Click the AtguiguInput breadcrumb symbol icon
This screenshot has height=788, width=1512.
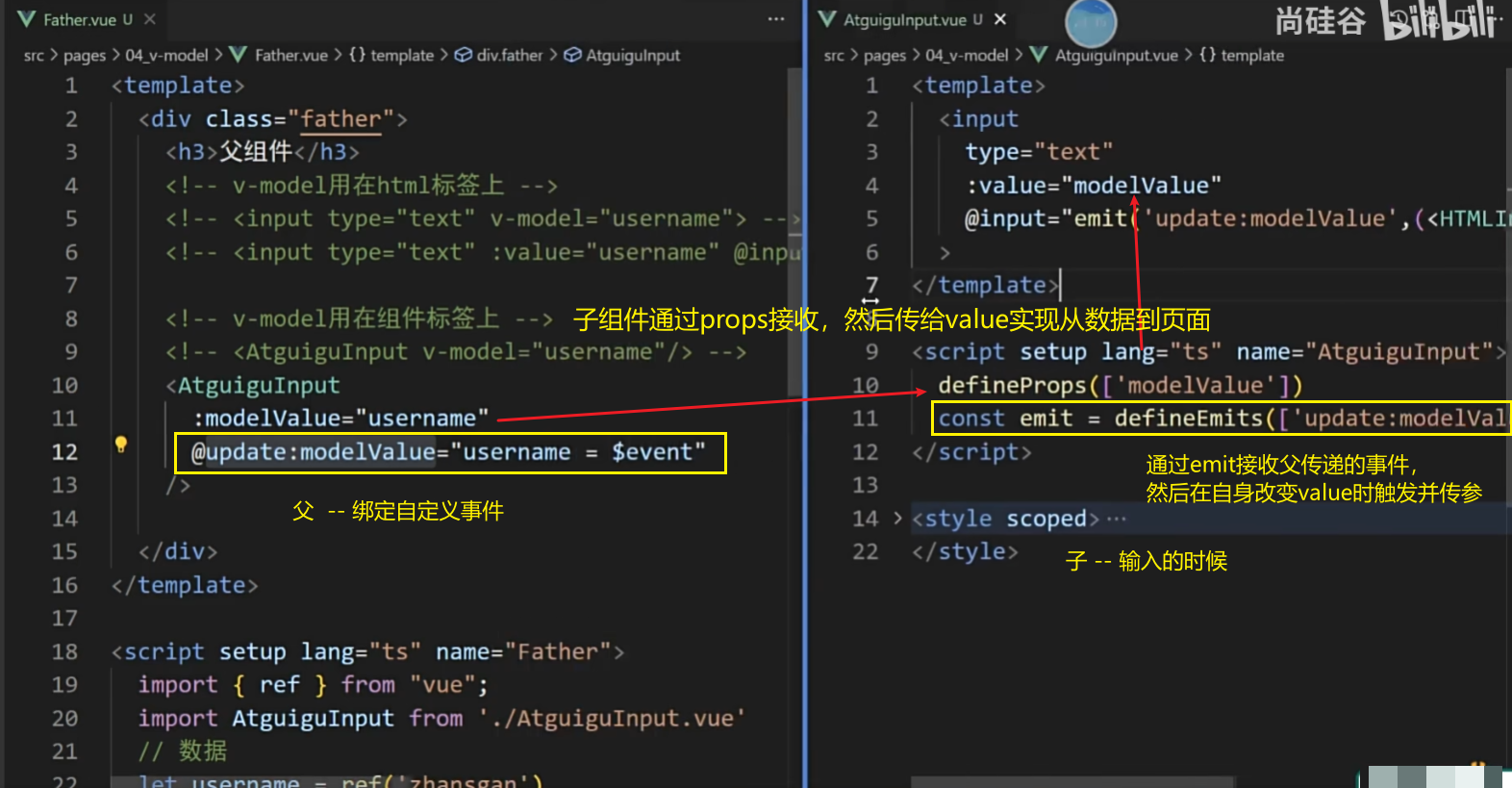(572, 55)
